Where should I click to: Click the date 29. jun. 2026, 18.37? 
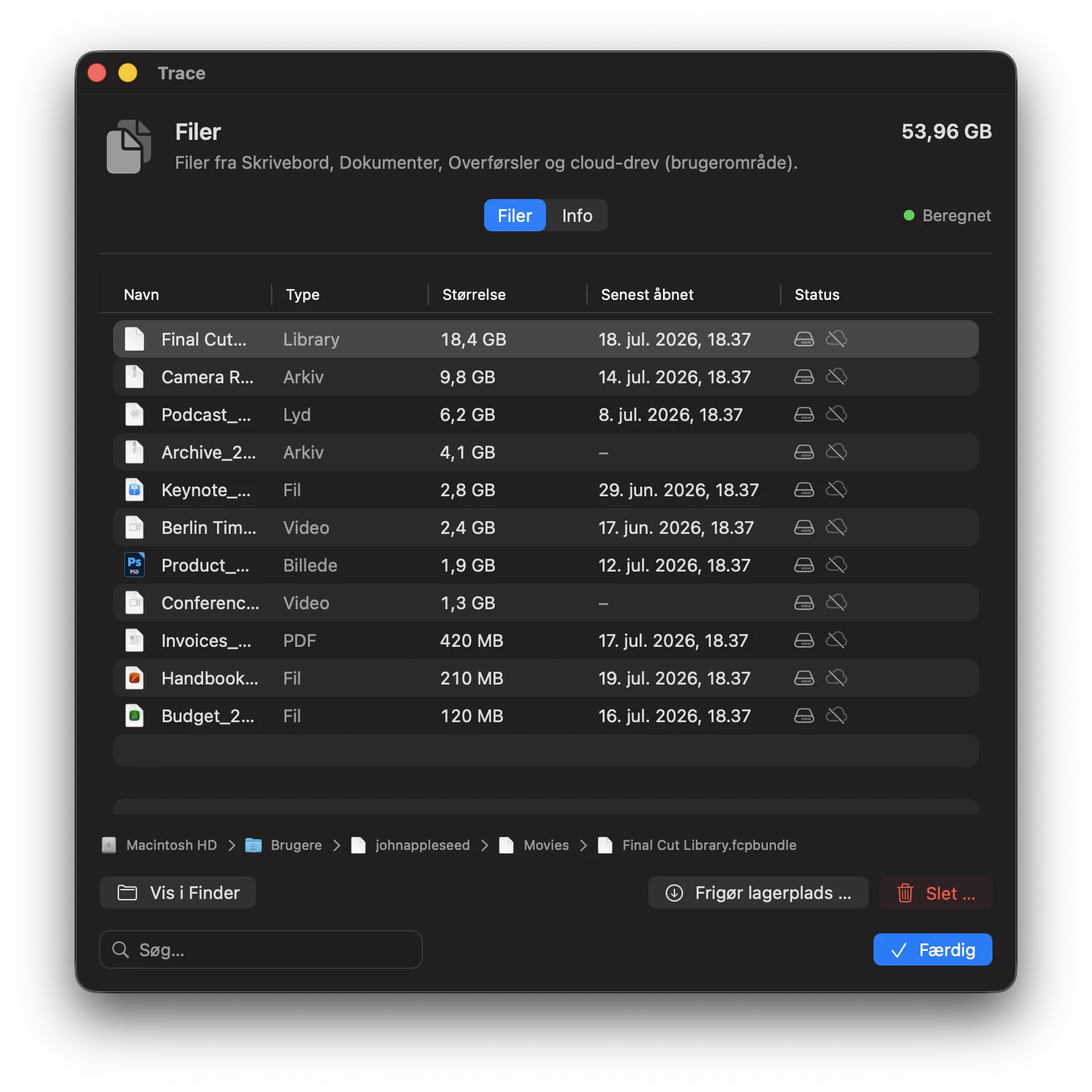point(678,490)
